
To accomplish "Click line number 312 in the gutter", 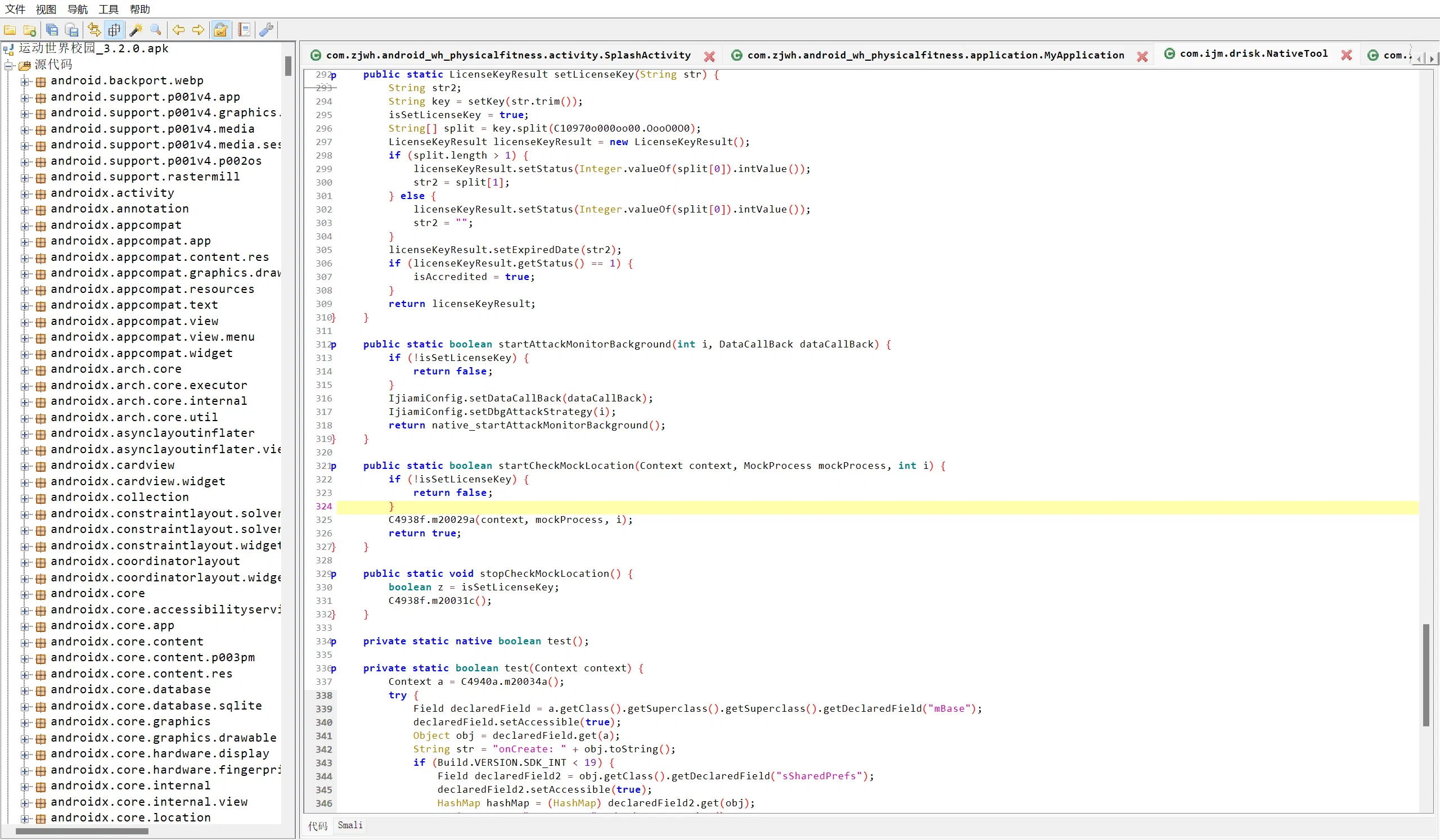I will click(323, 344).
